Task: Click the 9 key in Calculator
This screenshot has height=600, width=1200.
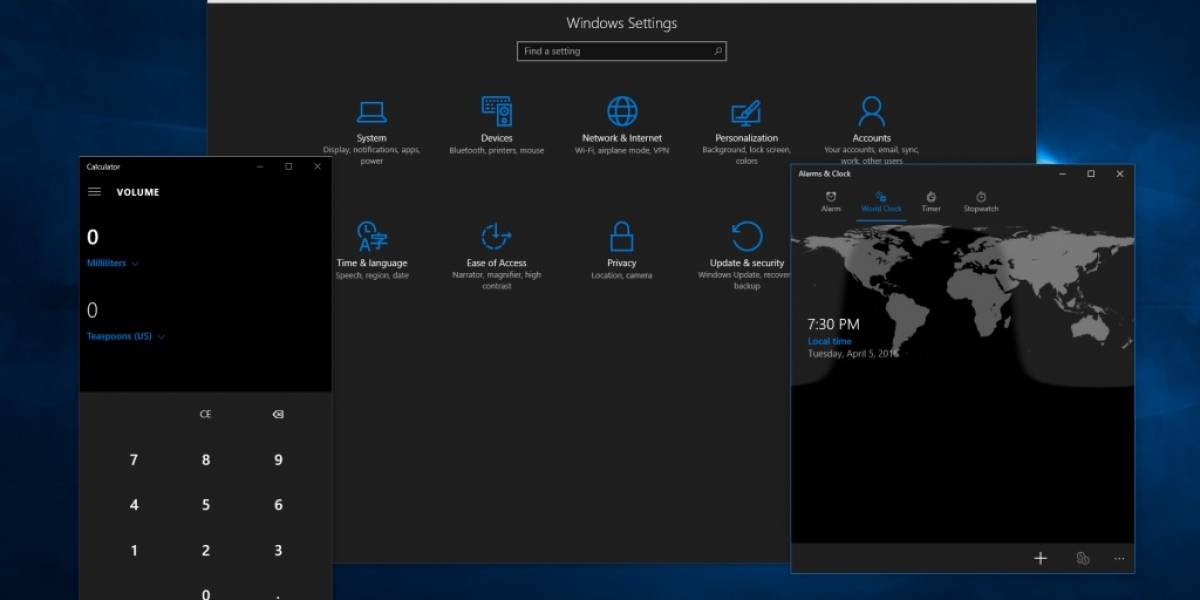Action: click(x=278, y=460)
